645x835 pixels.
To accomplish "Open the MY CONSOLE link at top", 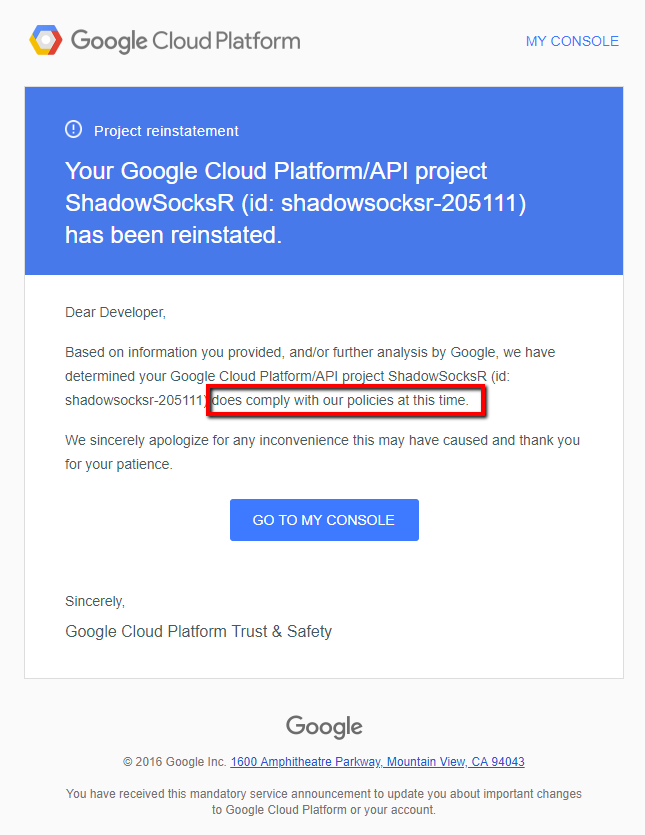I will tap(572, 41).
